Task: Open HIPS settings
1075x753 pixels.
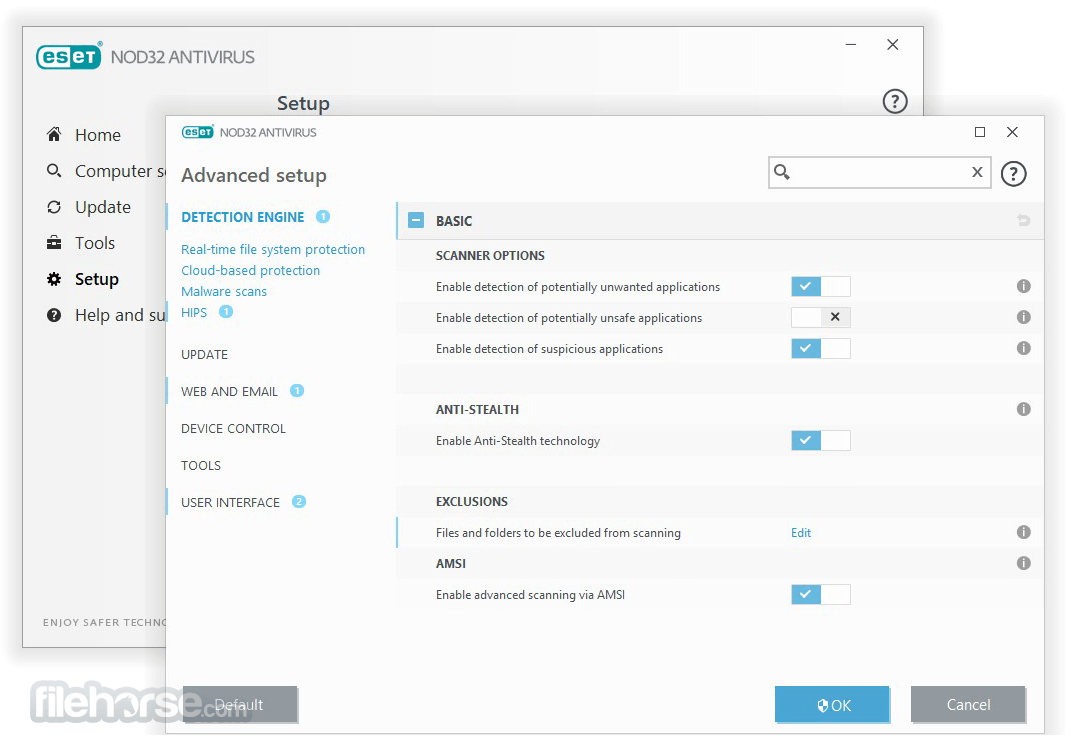Action: pyautogui.click(x=194, y=313)
